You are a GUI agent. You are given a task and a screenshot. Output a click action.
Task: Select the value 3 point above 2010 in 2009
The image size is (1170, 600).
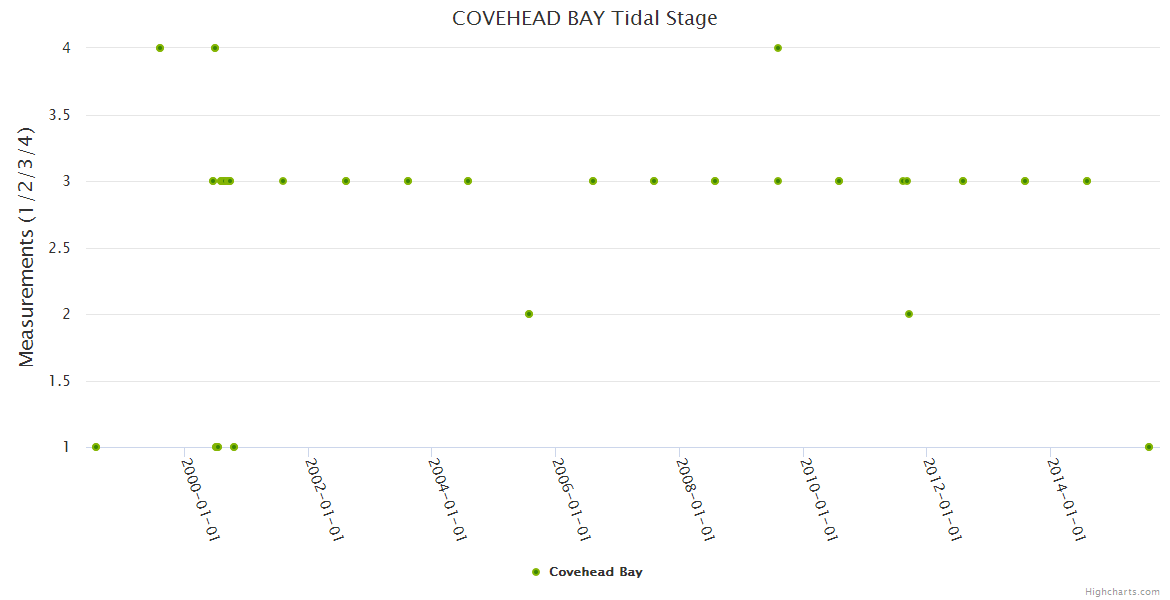click(778, 181)
